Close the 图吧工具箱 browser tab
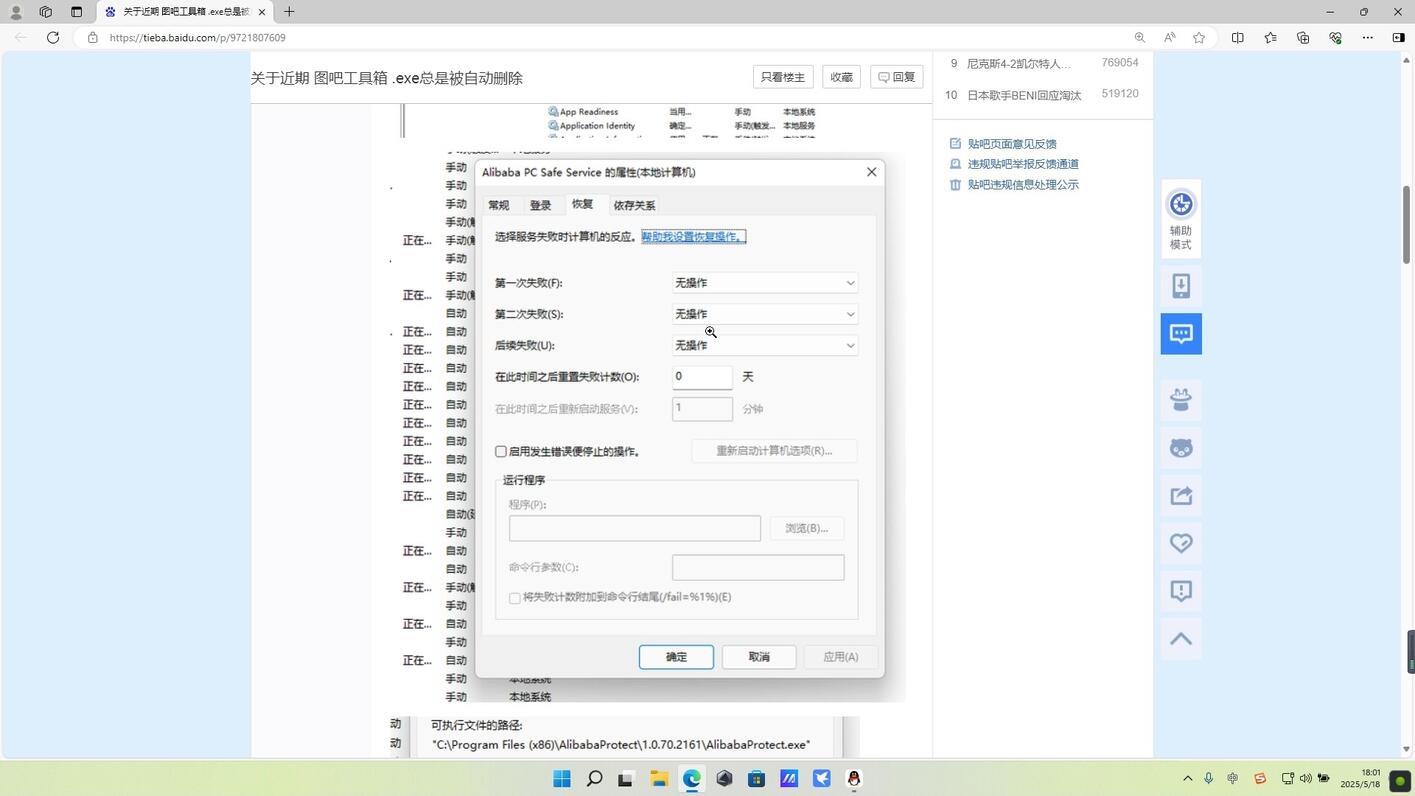The width and height of the screenshot is (1415, 796). (262, 12)
